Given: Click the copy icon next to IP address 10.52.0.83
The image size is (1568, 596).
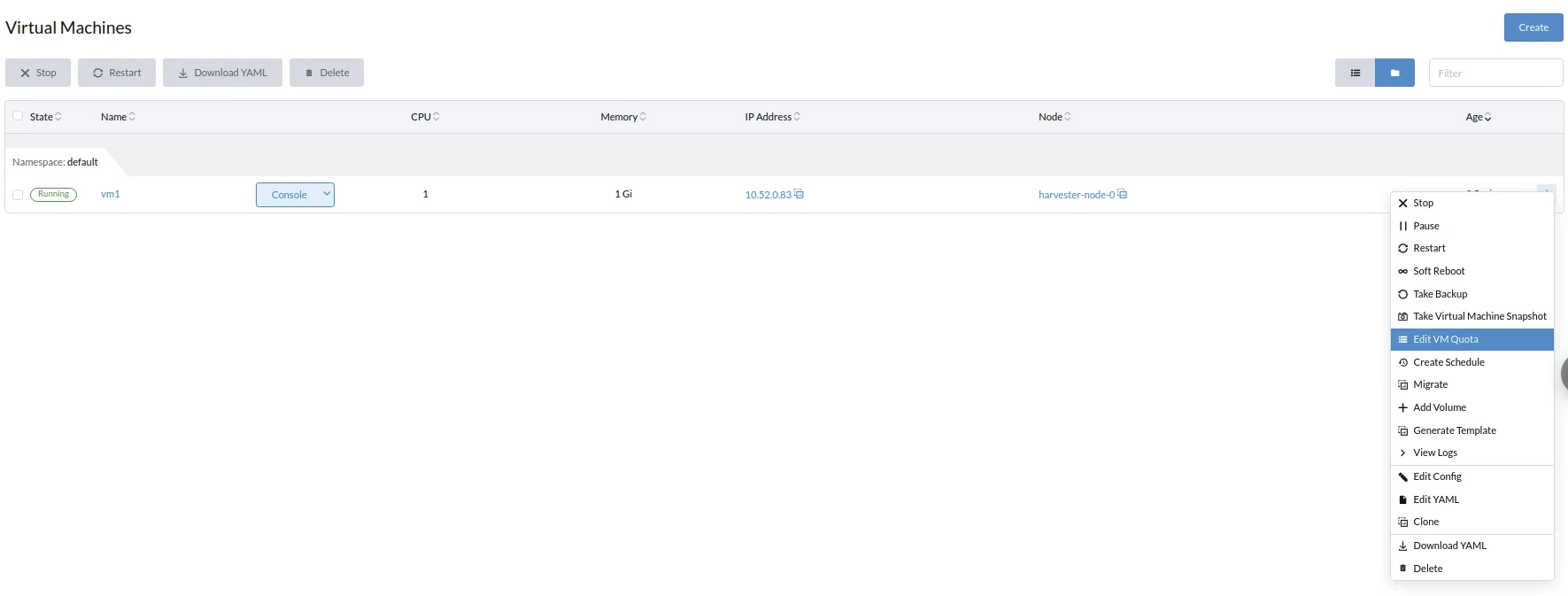Looking at the screenshot, I should (x=799, y=194).
